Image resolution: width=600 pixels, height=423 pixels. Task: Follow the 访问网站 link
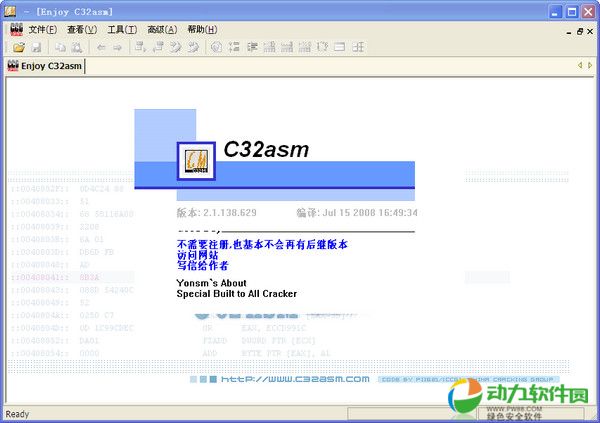(198, 255)
